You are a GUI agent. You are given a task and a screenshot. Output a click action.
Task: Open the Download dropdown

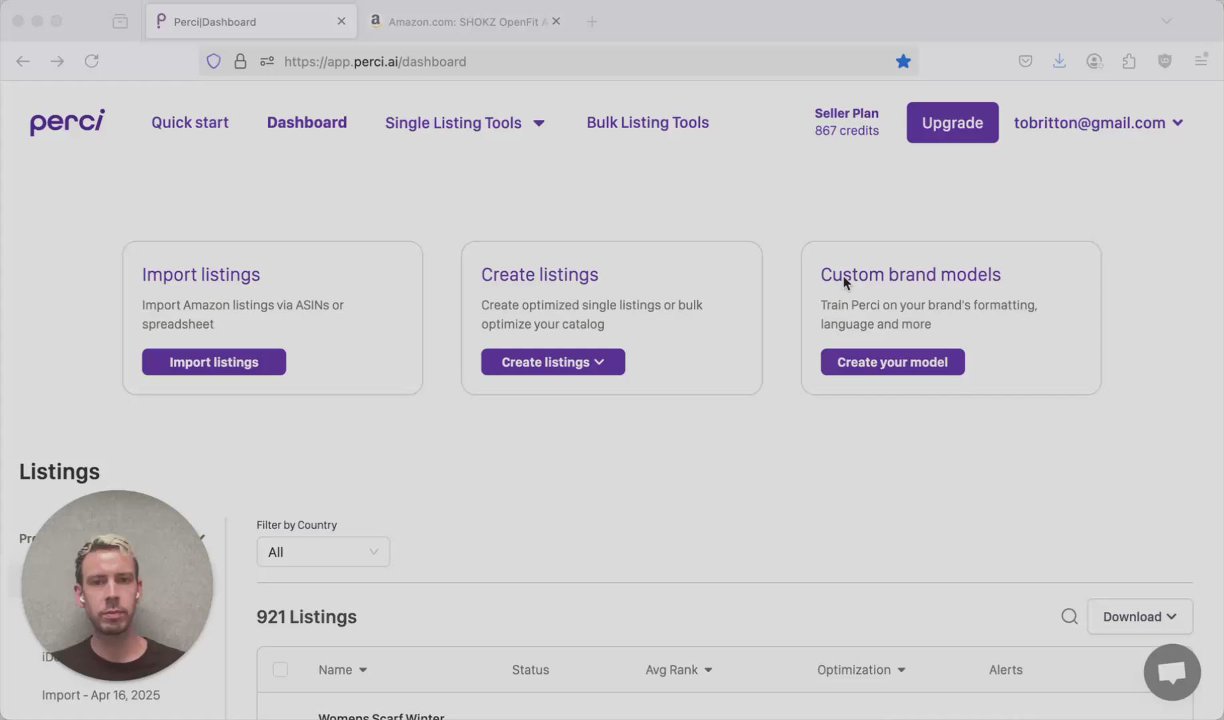1139,617
